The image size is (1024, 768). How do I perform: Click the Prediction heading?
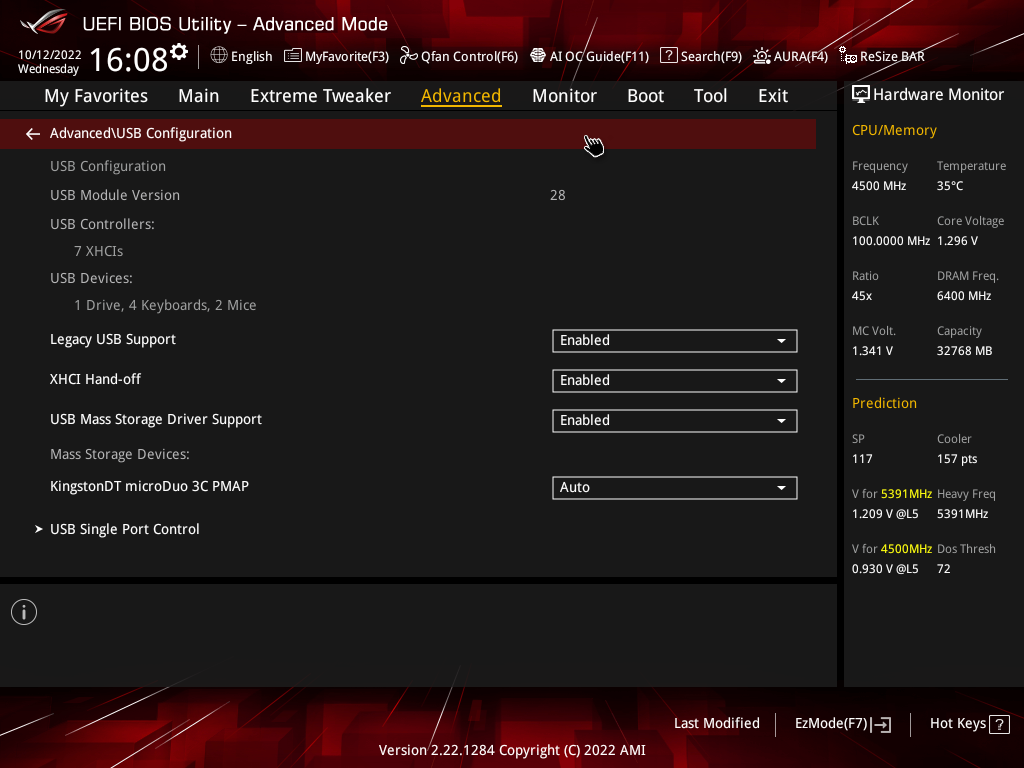(884, 404)
